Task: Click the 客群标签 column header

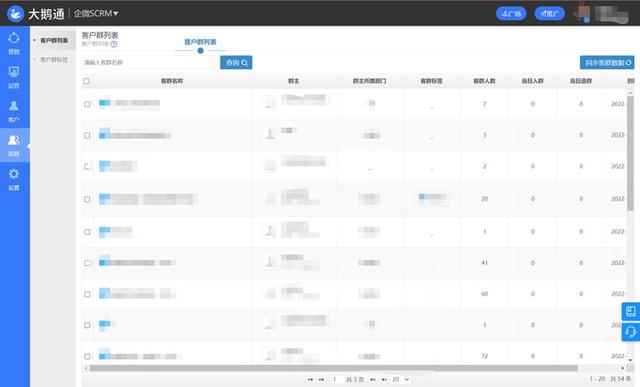Action: pos(431,81)
